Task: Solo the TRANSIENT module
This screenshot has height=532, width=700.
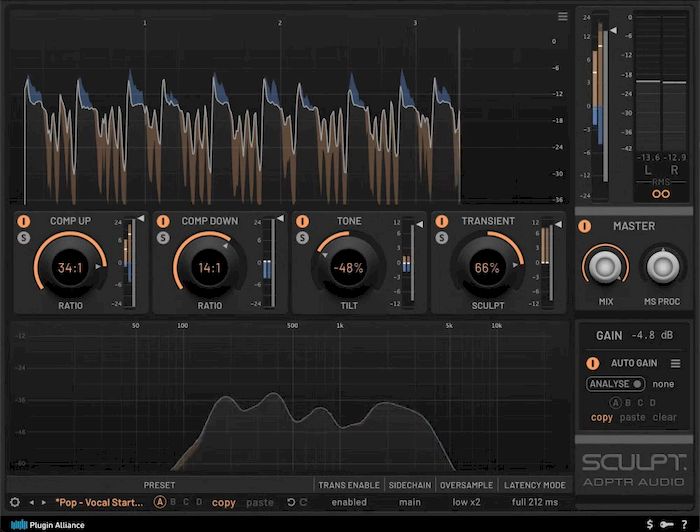Action: (442, 238)
